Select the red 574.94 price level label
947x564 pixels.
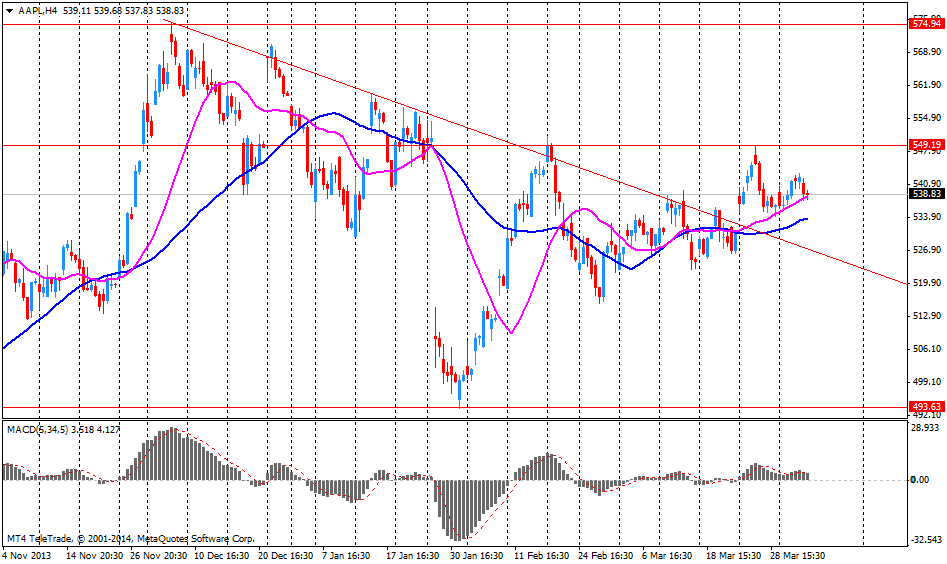[926, 24]
